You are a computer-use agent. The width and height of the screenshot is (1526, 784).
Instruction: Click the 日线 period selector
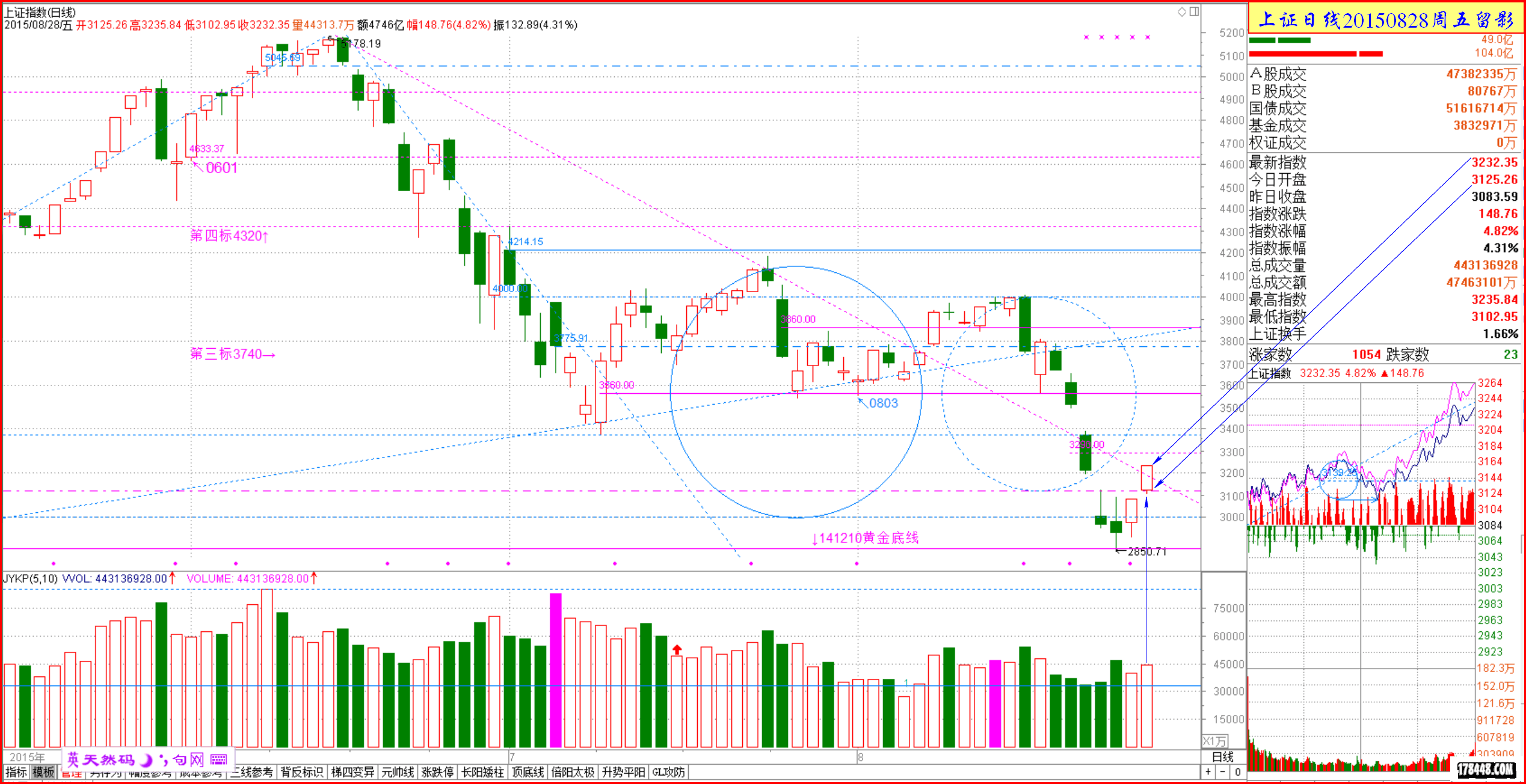[x=1223, y=758]
